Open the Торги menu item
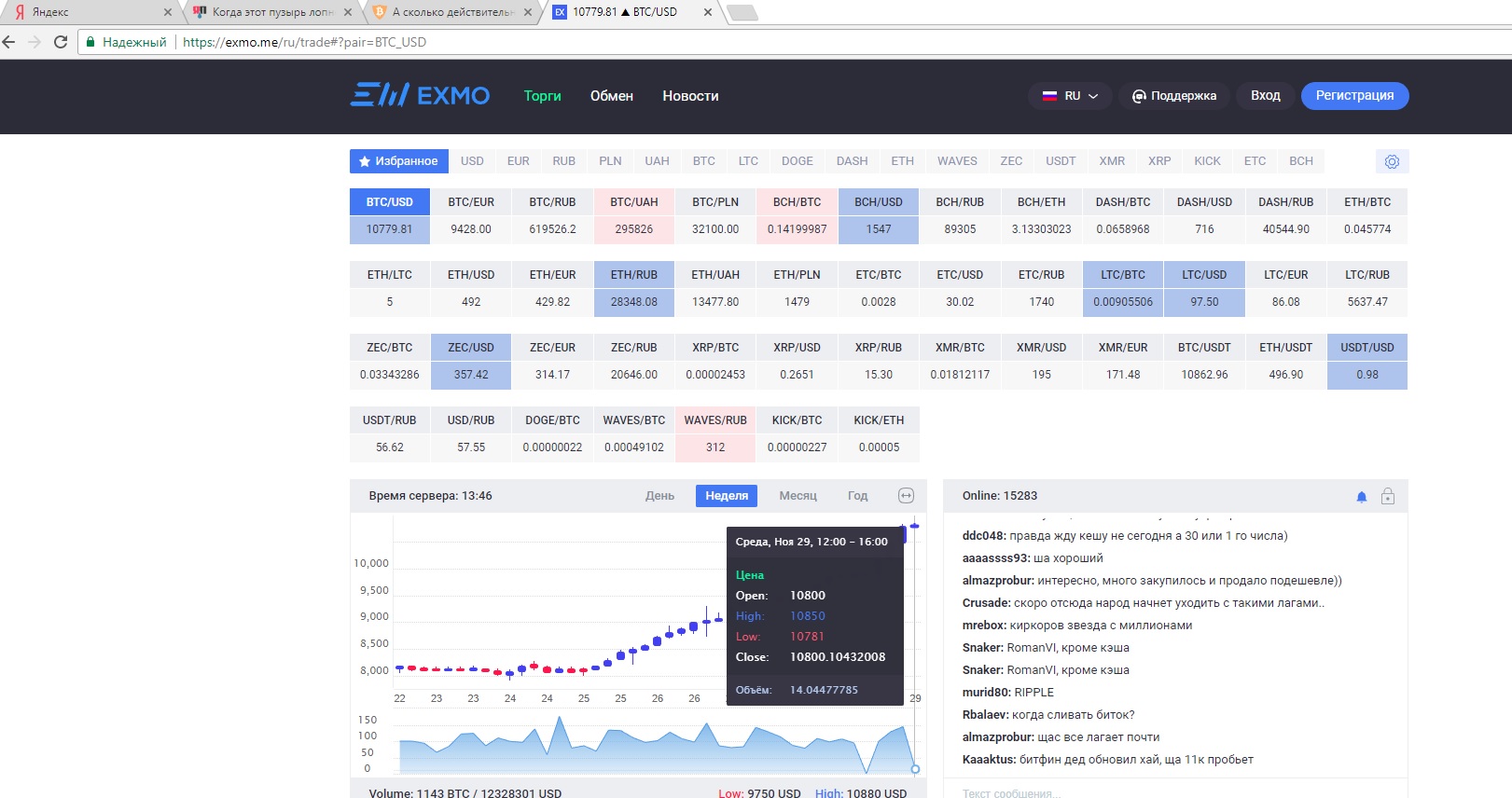 pyautogui.click(x=542, y=96)
